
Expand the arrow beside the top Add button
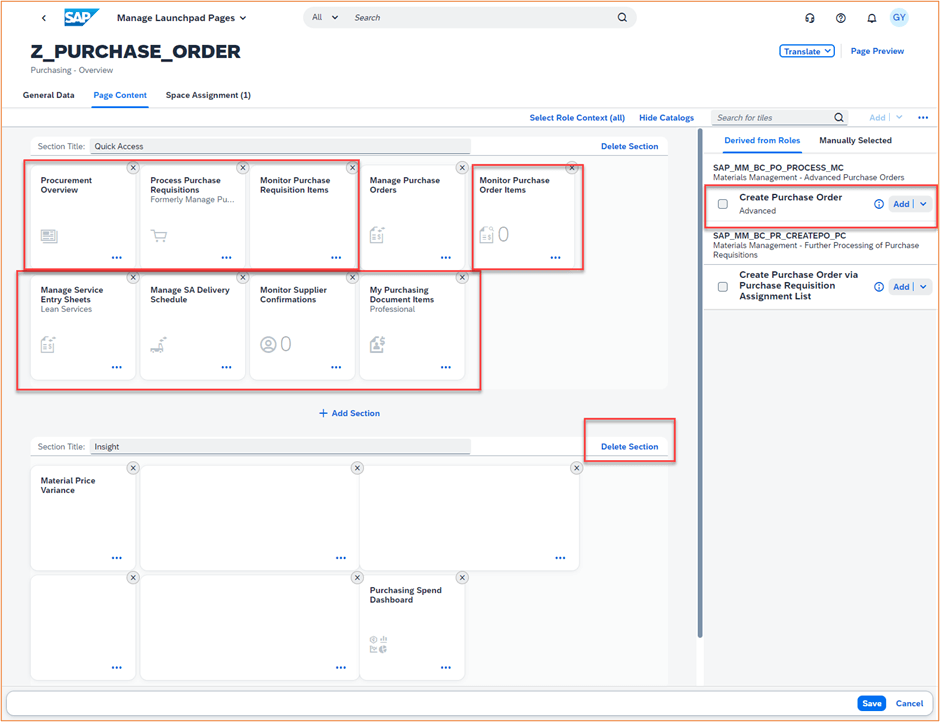[899, 118]
